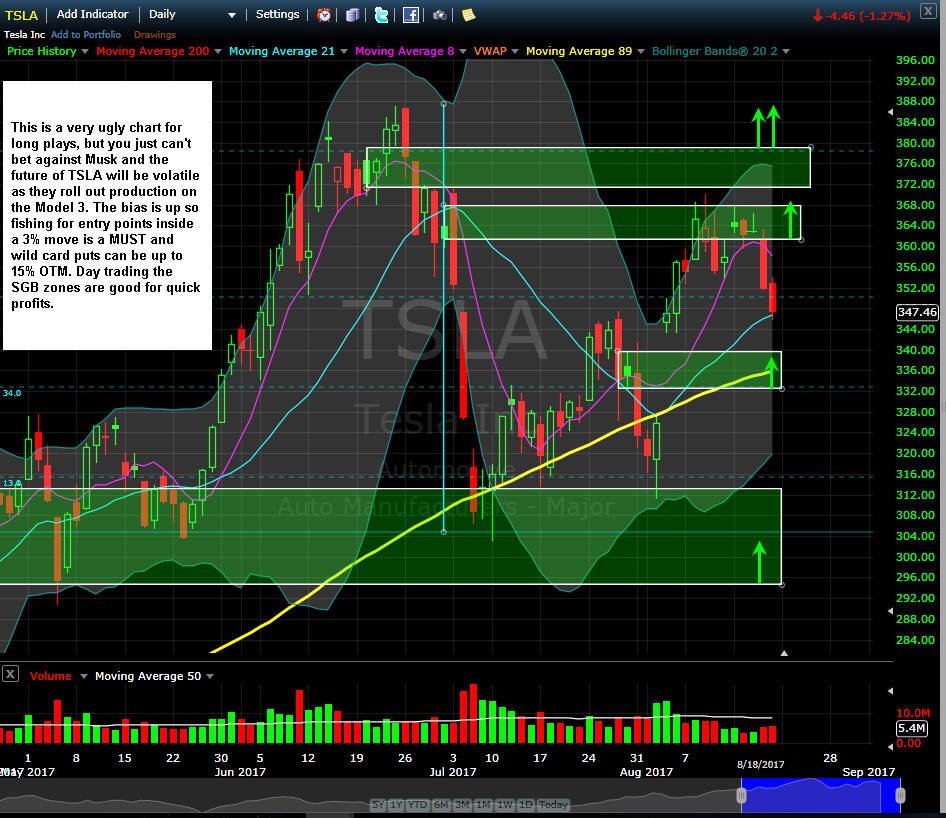Image resolution: width=946 pixels, height=818 pixels.
Task: Take a chart snapshot with camera icon
Action: [440, 14]
